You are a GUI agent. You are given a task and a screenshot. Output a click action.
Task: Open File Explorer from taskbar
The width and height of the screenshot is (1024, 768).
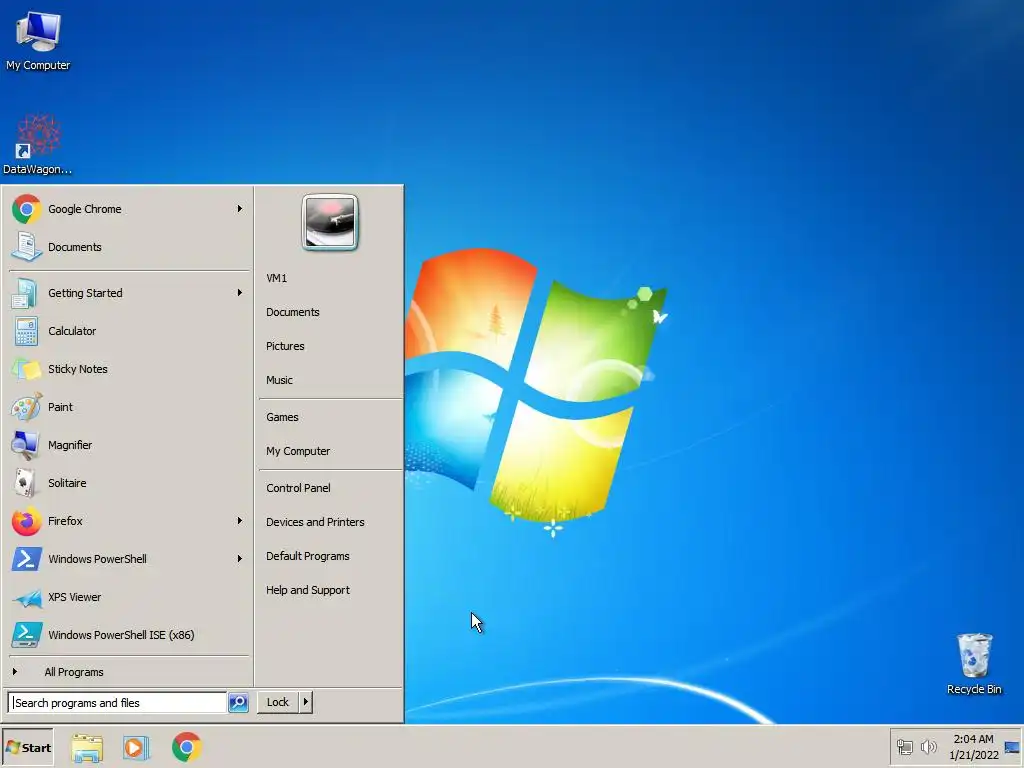(x=87, y=747)
